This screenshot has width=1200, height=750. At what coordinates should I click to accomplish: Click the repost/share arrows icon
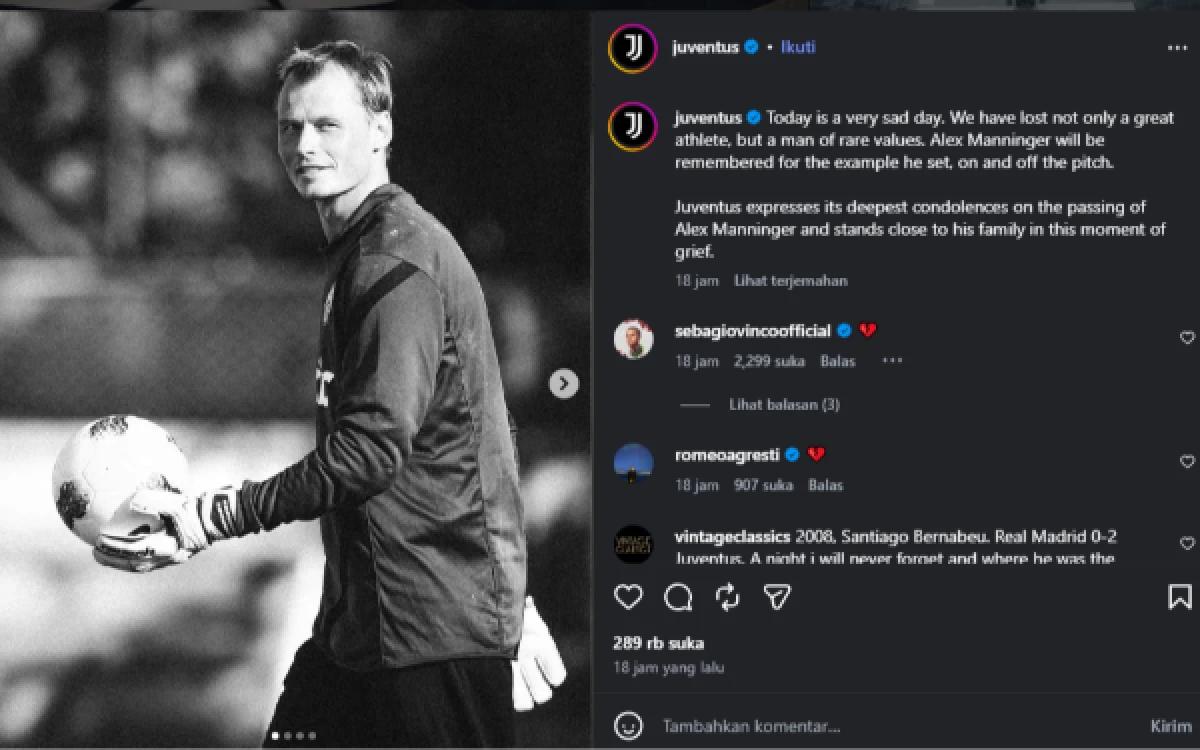[729, 597]
